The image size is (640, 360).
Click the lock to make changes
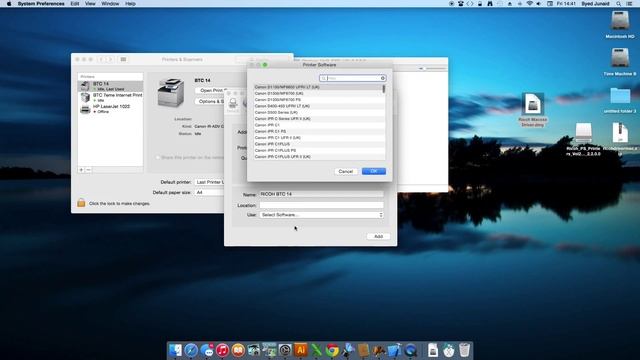pyautogui.click(x=81, y=203)
